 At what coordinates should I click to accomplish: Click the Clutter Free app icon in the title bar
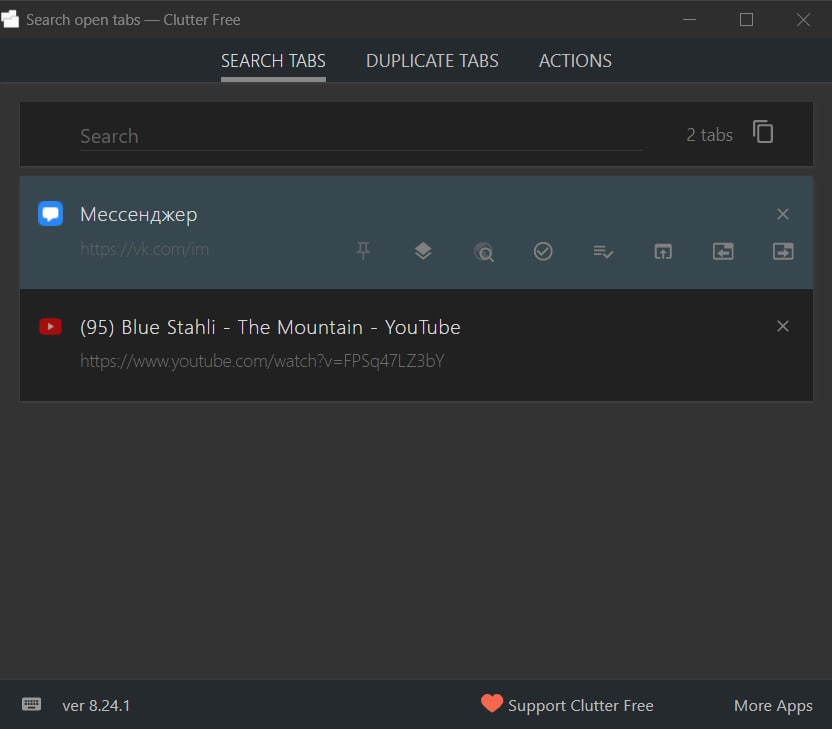[10, 19]
